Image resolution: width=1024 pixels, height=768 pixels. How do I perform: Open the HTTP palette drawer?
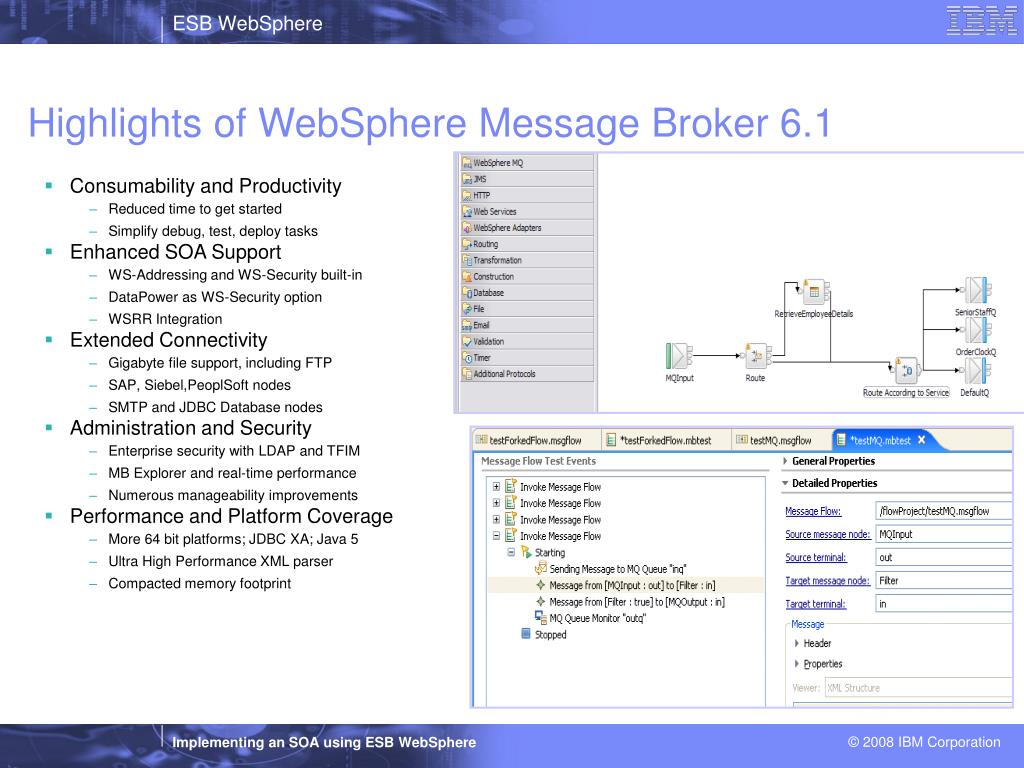[x=527, y=195]
